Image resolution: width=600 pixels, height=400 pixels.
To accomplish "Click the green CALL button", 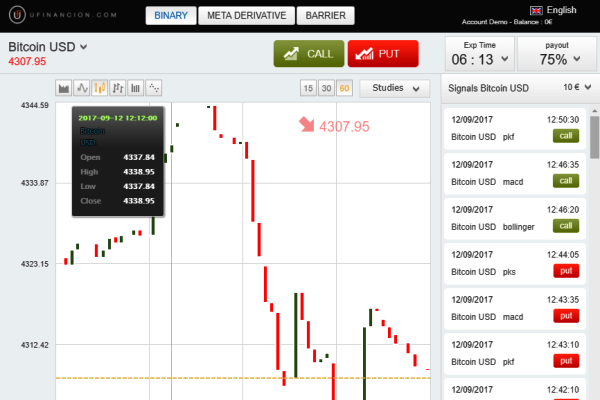I will (x=309, y=54).
